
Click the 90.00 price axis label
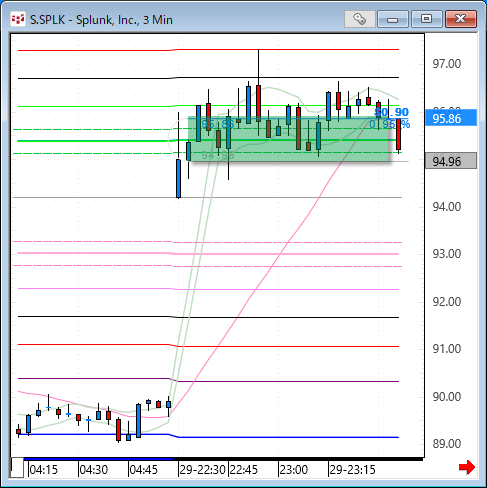(447, 397)
